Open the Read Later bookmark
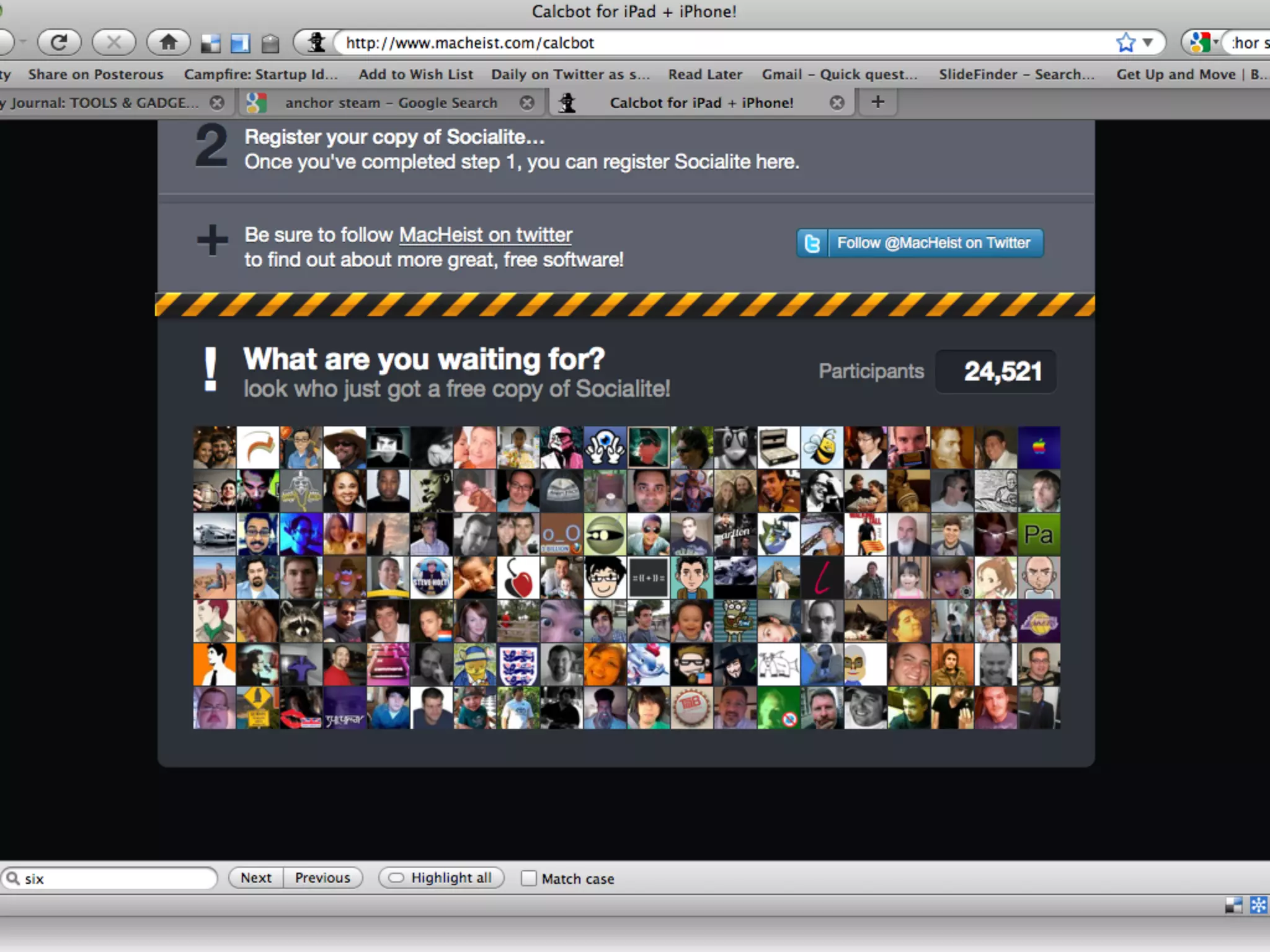The height and width of the screenshot is (952, 1270). 704,74
